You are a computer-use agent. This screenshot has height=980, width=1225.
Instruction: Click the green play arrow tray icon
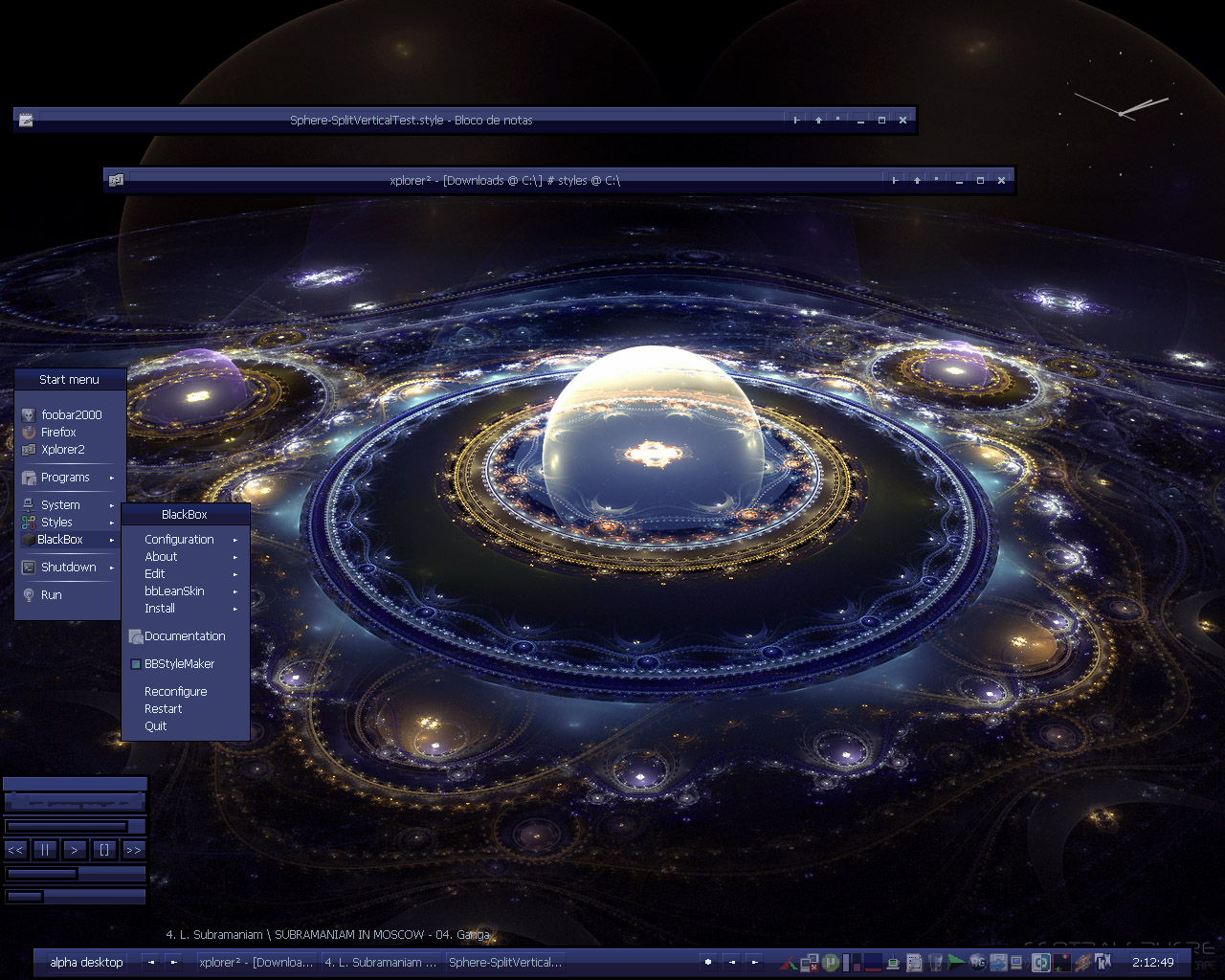[955, 963]
